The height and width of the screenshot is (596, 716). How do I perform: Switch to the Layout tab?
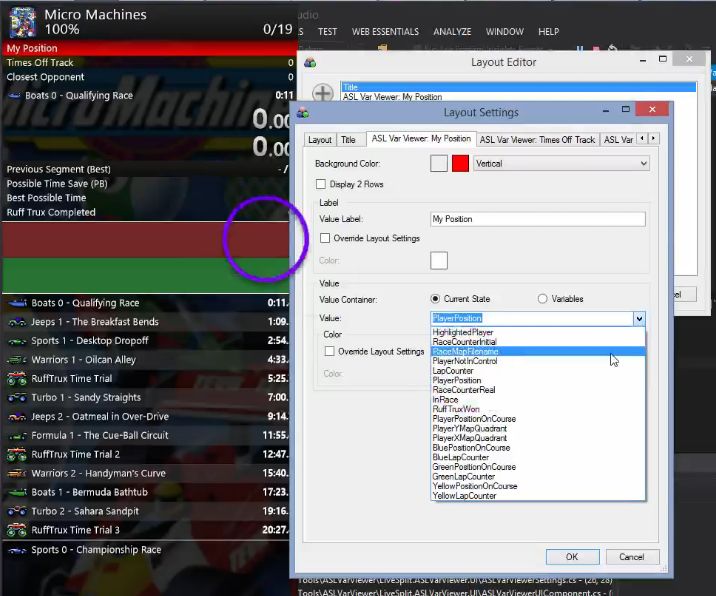(x=320, y=140)
